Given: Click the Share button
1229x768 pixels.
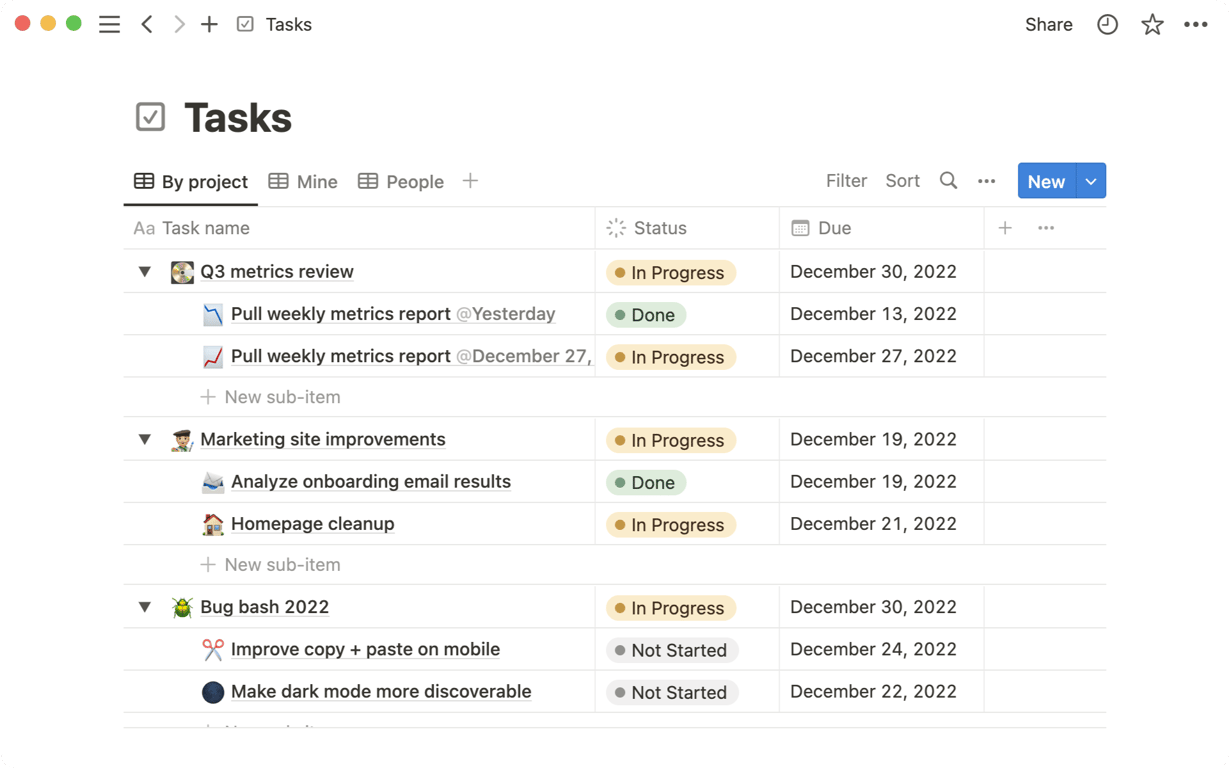Looking at the screenshot, I should pyautogui.click(x=1048, y=25).
